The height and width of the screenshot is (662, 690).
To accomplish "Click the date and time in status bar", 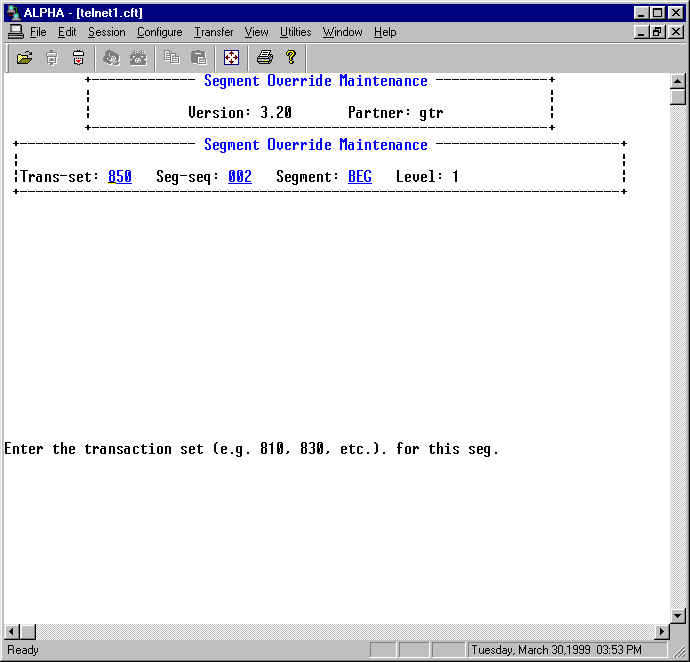I will [x=557, y=650].
